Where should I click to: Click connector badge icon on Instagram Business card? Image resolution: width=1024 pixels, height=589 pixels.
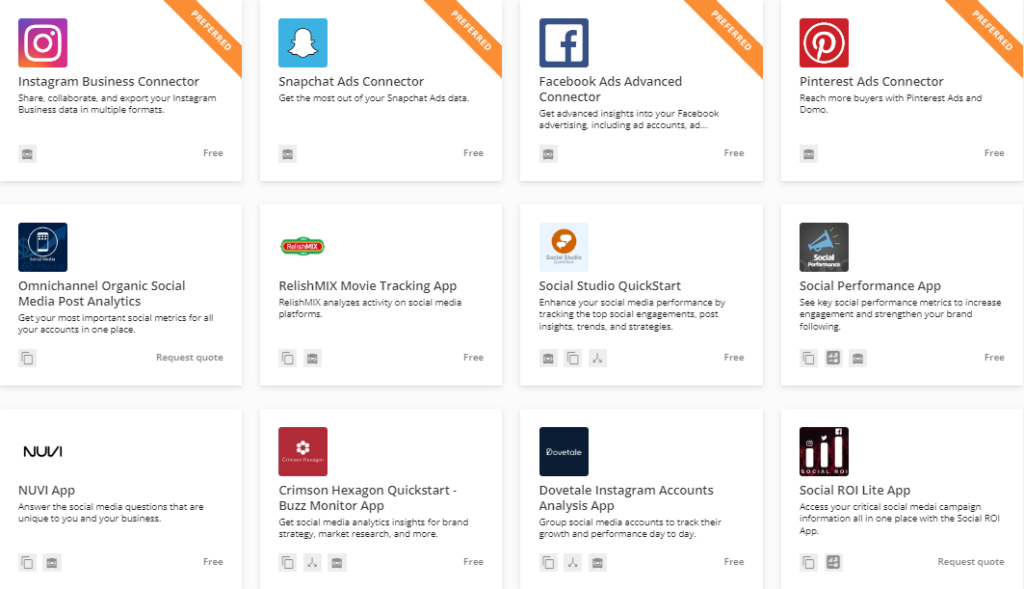(27, 154)
